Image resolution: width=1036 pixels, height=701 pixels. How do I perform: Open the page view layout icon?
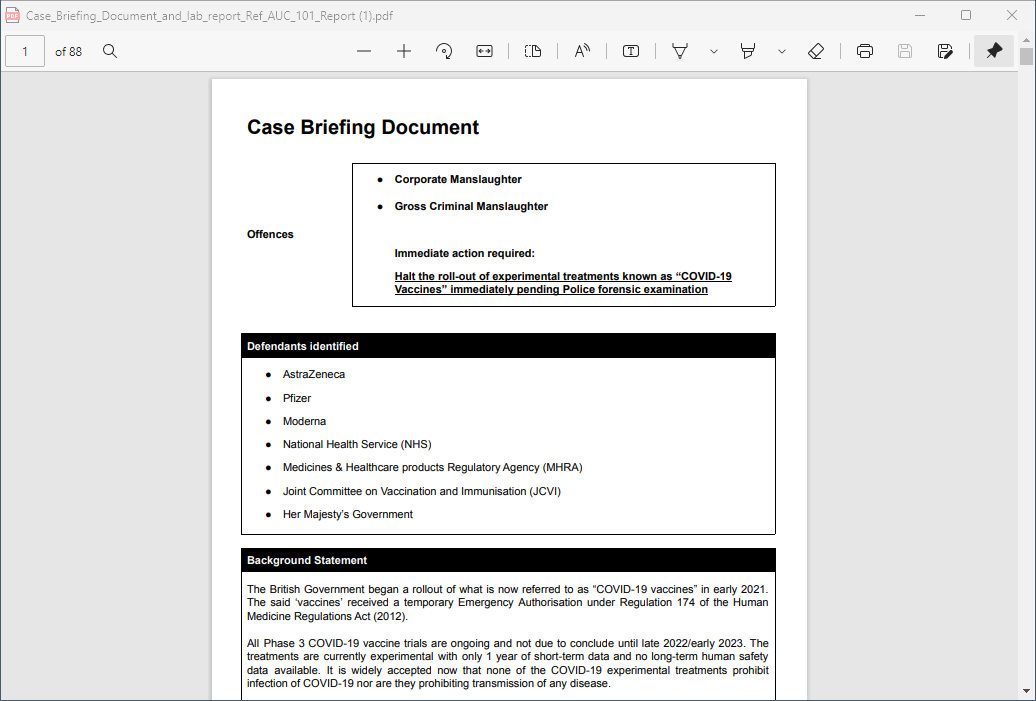tap(533, 52)
